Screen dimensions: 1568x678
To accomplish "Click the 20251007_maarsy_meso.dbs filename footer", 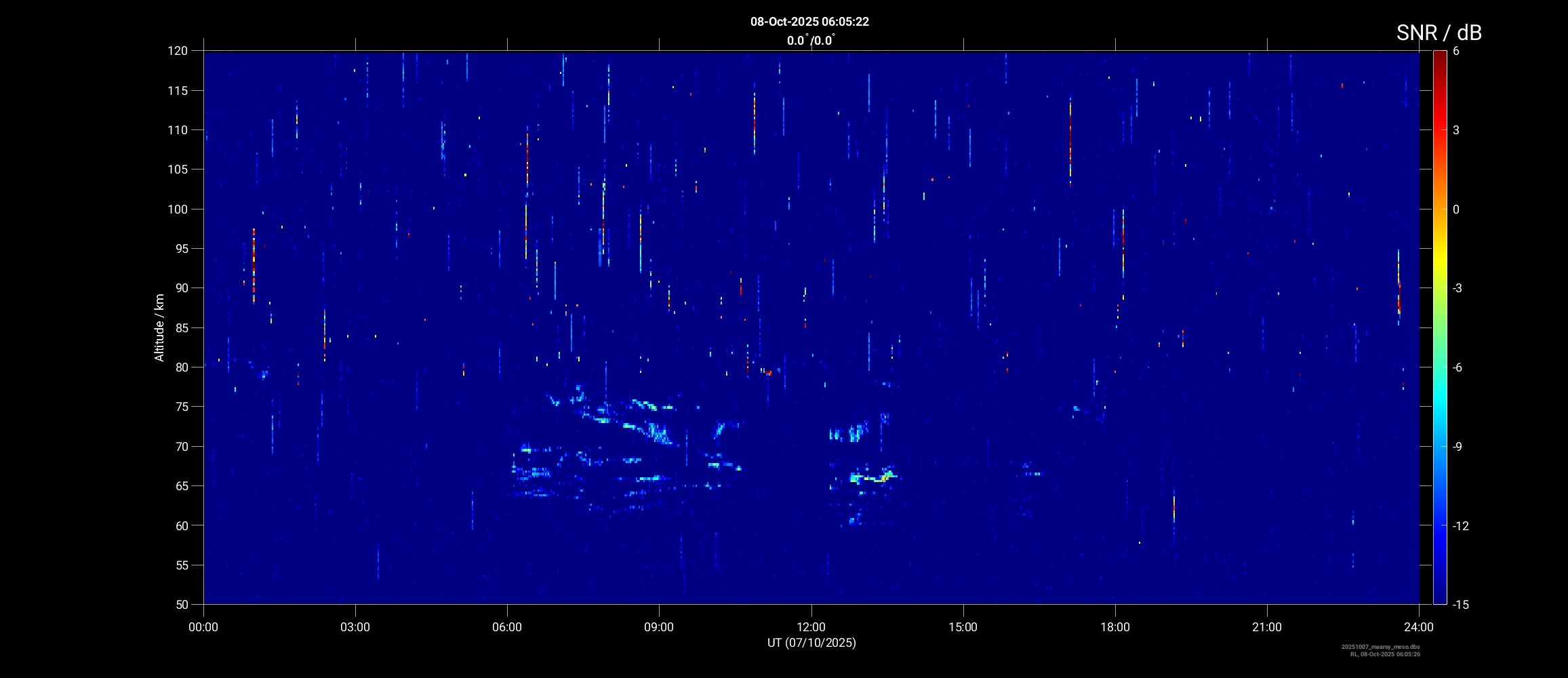I will point(1380,647).
